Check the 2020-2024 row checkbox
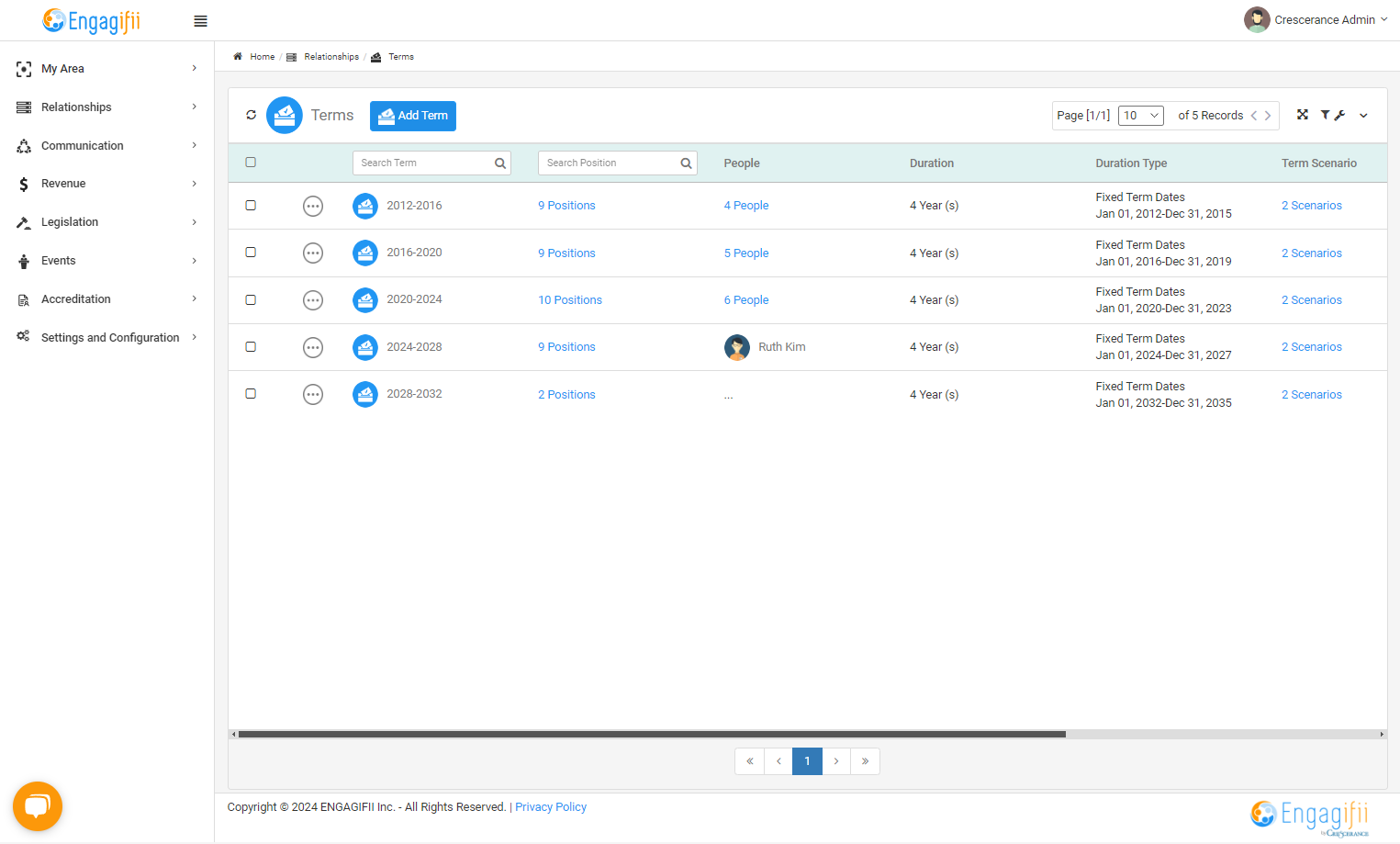The width and height of the screenshot is (1400, 844). tap(251, 300)
